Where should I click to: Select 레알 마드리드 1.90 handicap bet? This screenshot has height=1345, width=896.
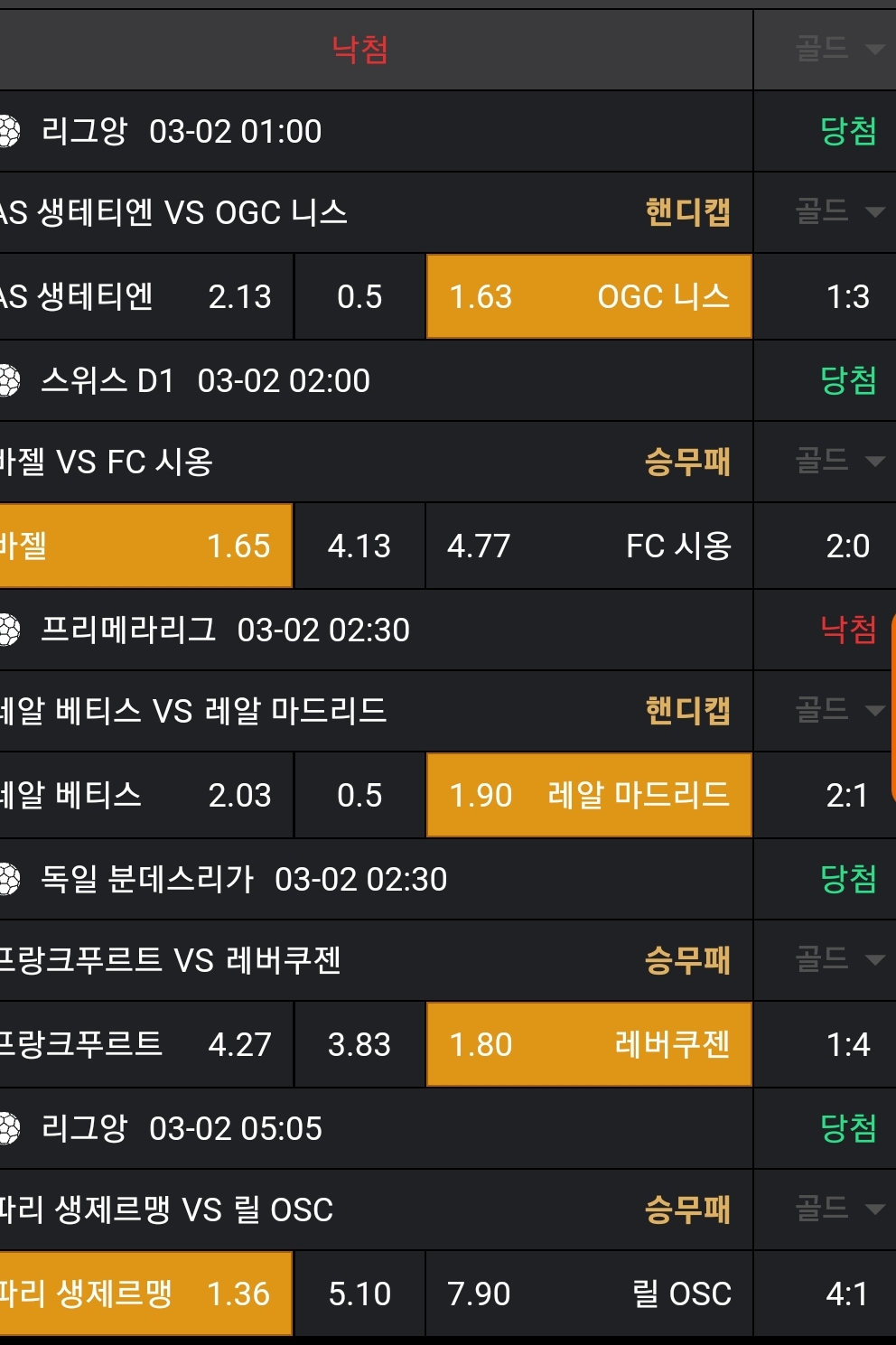(589, 795)
